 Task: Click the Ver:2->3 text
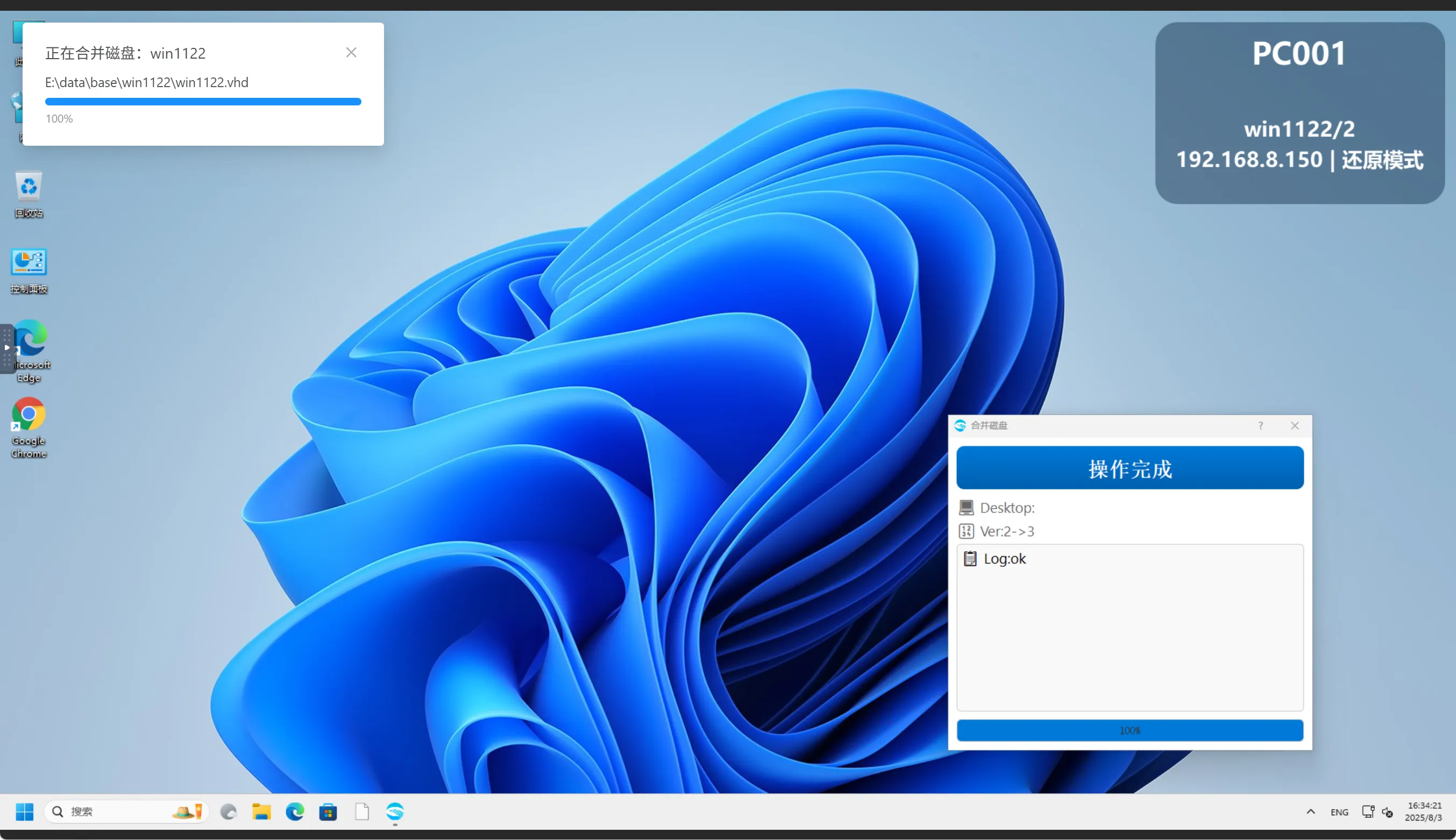[x=1007, y=531]
